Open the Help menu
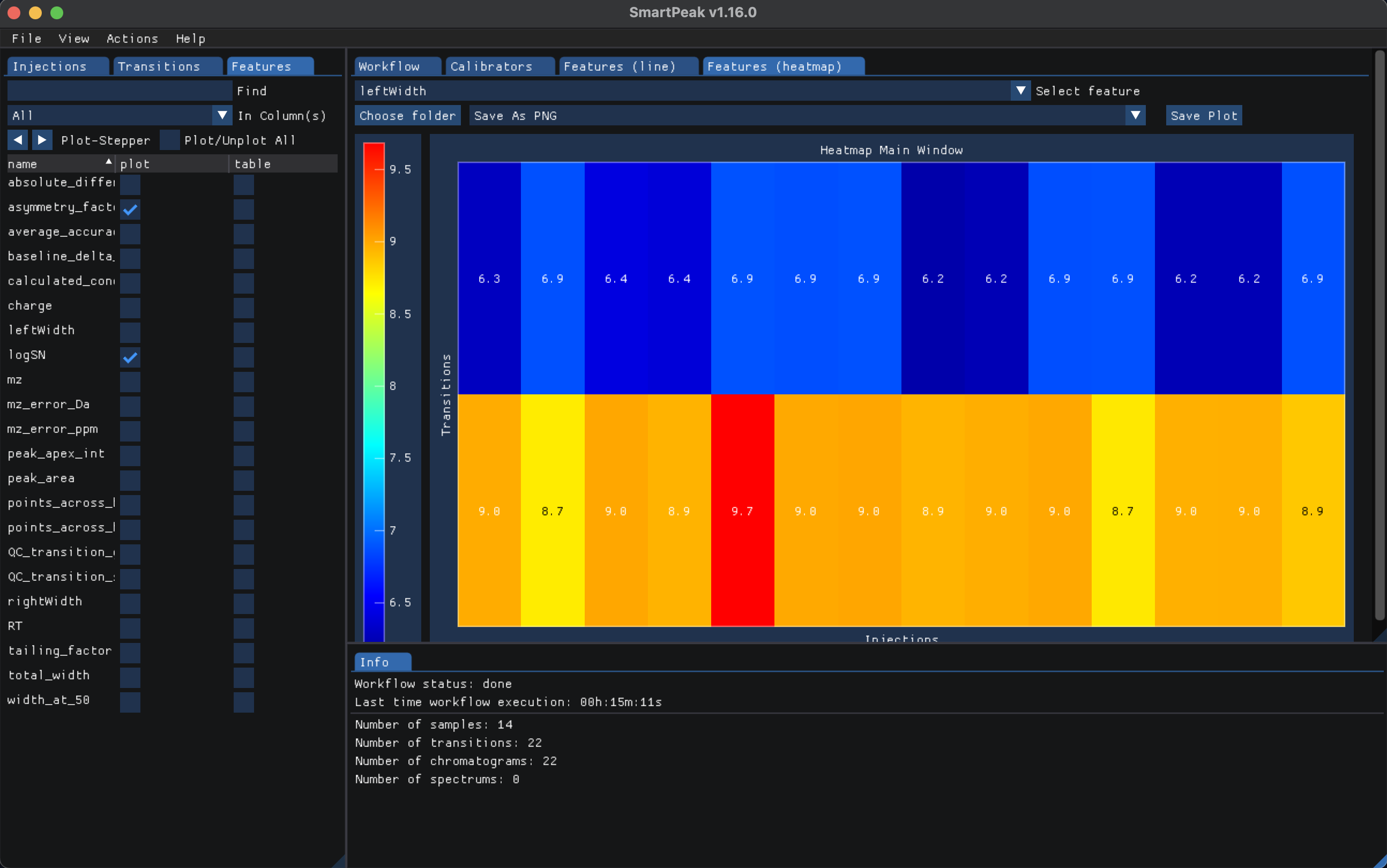The width and height of the screenshot is (1387, 868). 191,39
